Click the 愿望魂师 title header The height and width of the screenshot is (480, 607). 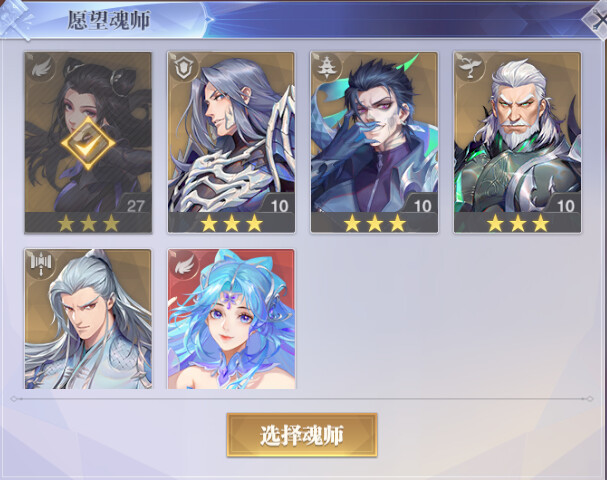(109, 20)
